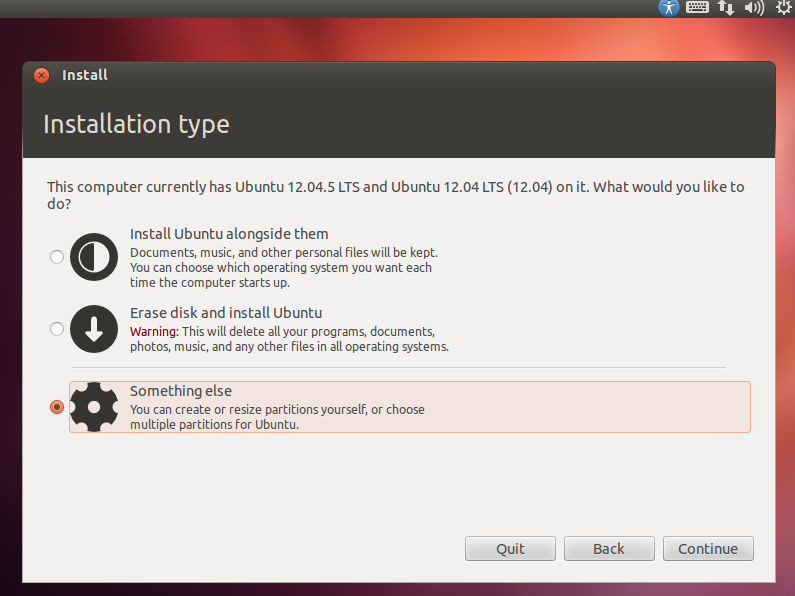
Task: Click the red 'Warning:' label
Action: pos(154,332)
